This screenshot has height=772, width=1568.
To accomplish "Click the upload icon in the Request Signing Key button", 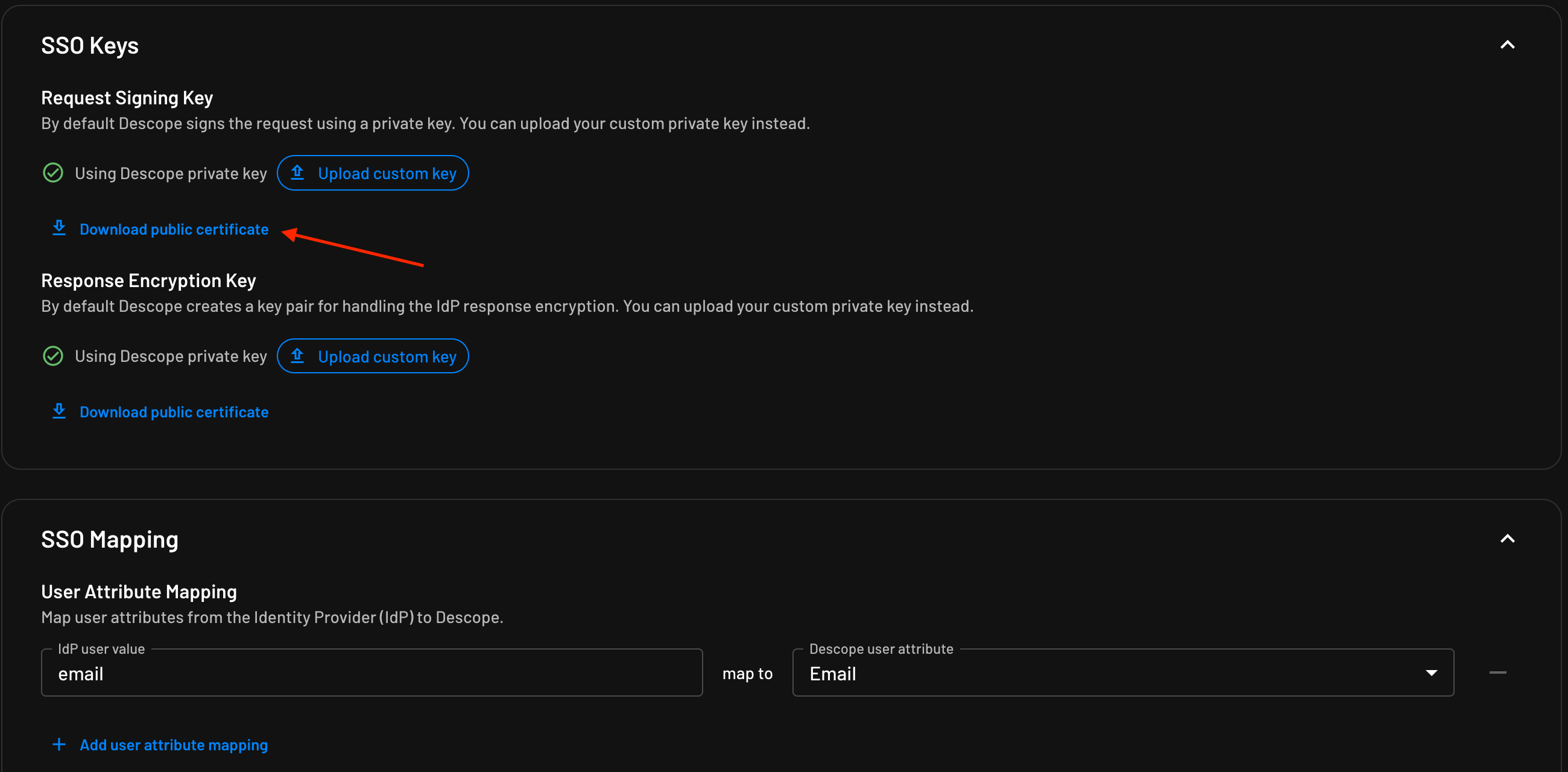I will [x=297, y=173].
